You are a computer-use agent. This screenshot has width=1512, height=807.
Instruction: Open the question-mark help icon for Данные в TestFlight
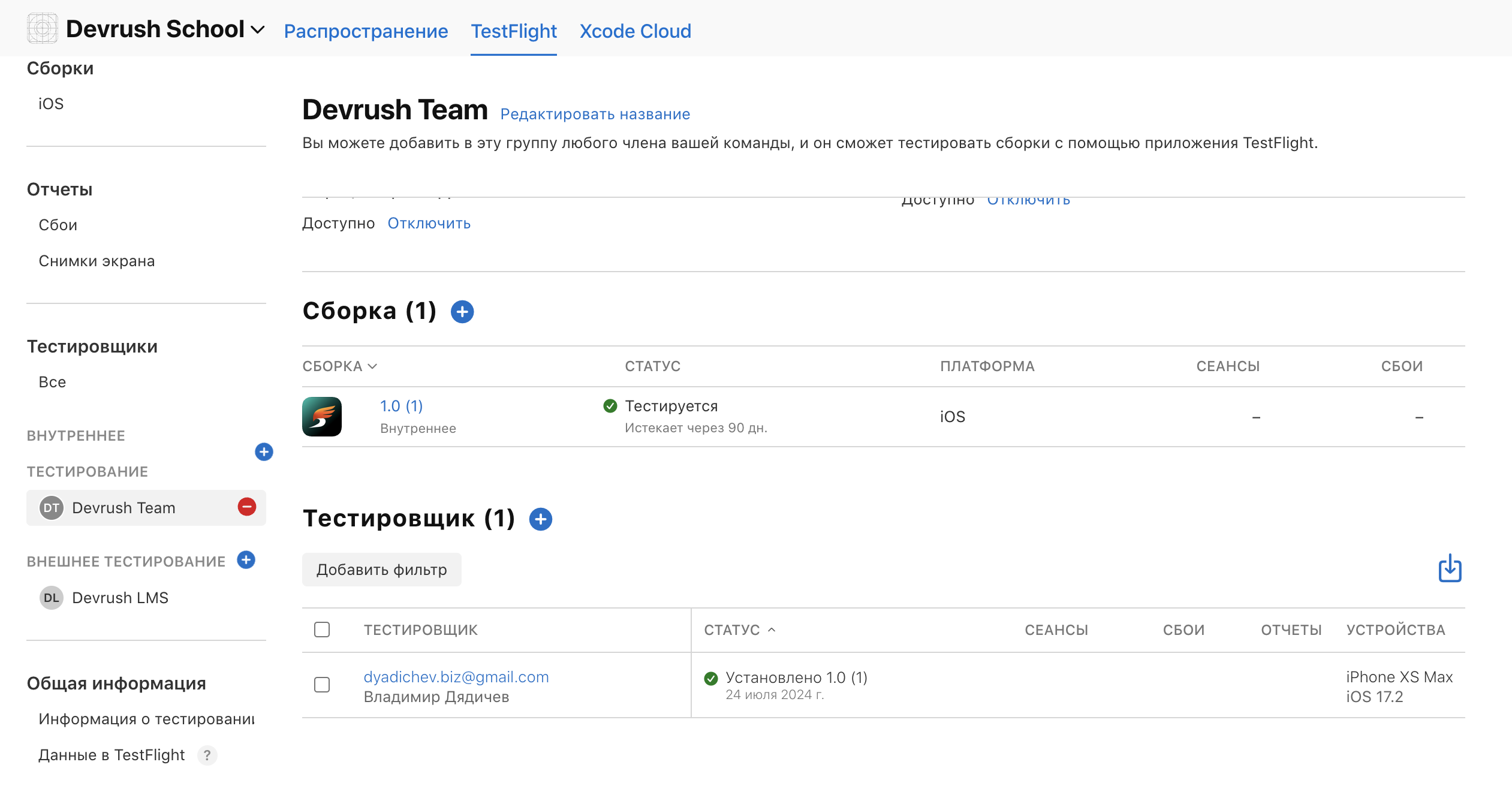click(207, 755)
